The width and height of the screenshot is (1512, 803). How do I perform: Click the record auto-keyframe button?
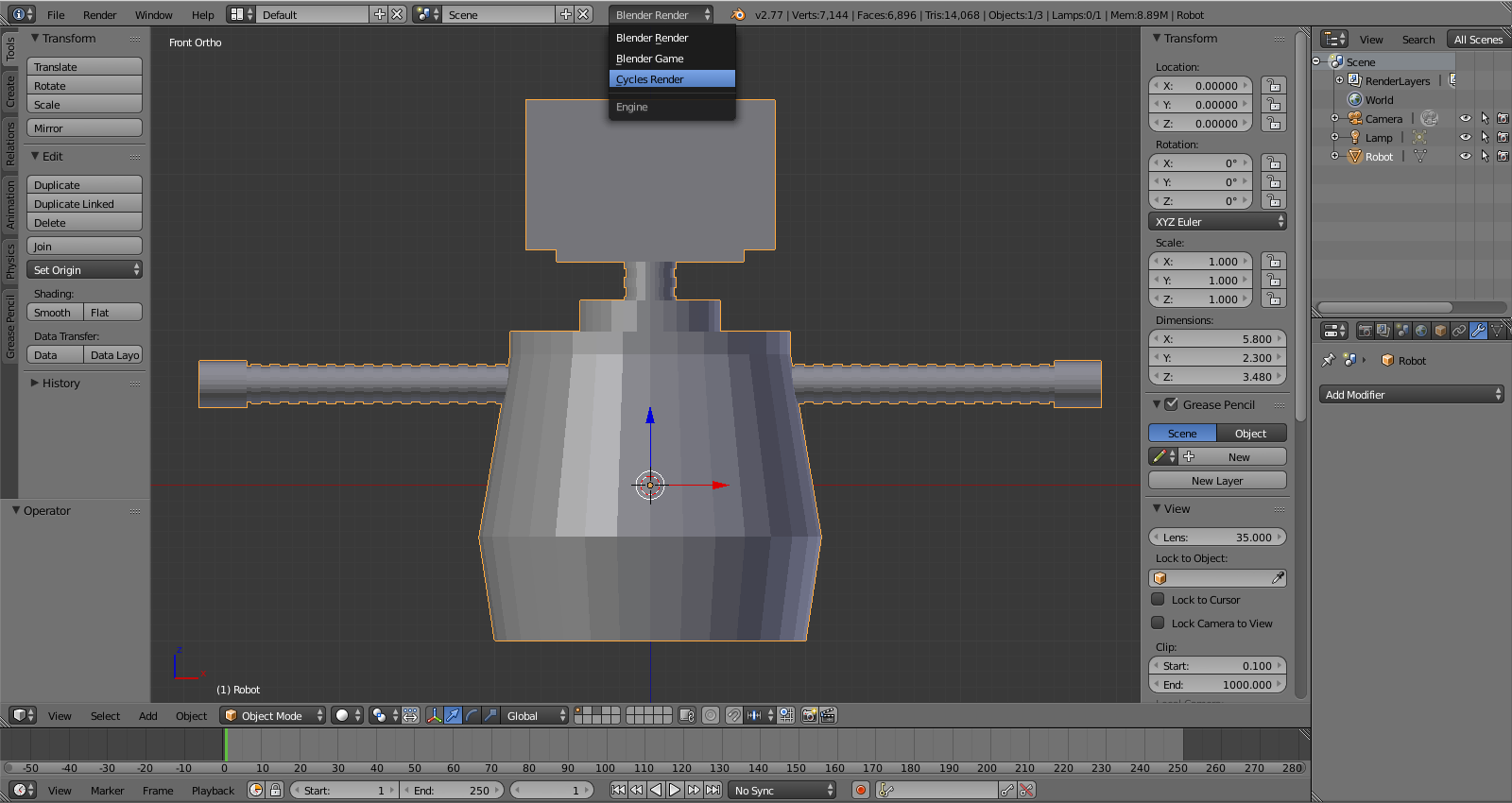tap(860, 790)
